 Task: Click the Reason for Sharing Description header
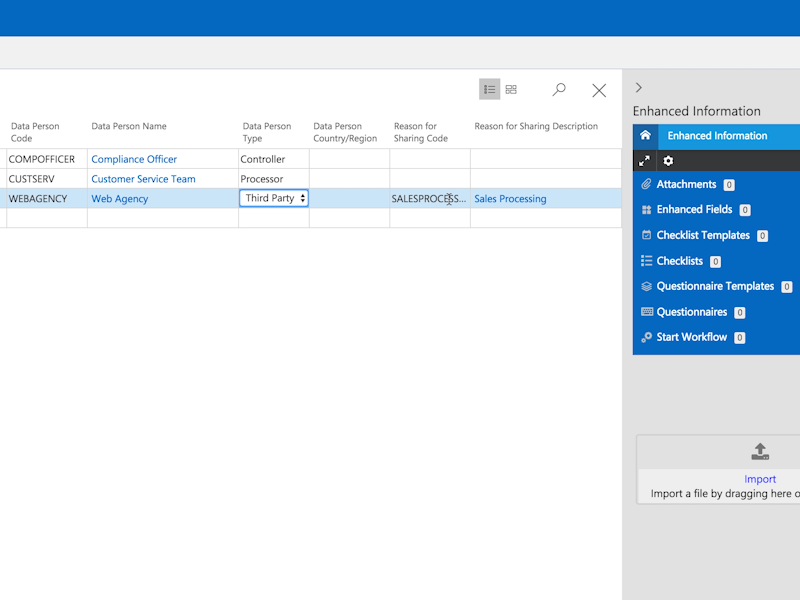(536, 126)
